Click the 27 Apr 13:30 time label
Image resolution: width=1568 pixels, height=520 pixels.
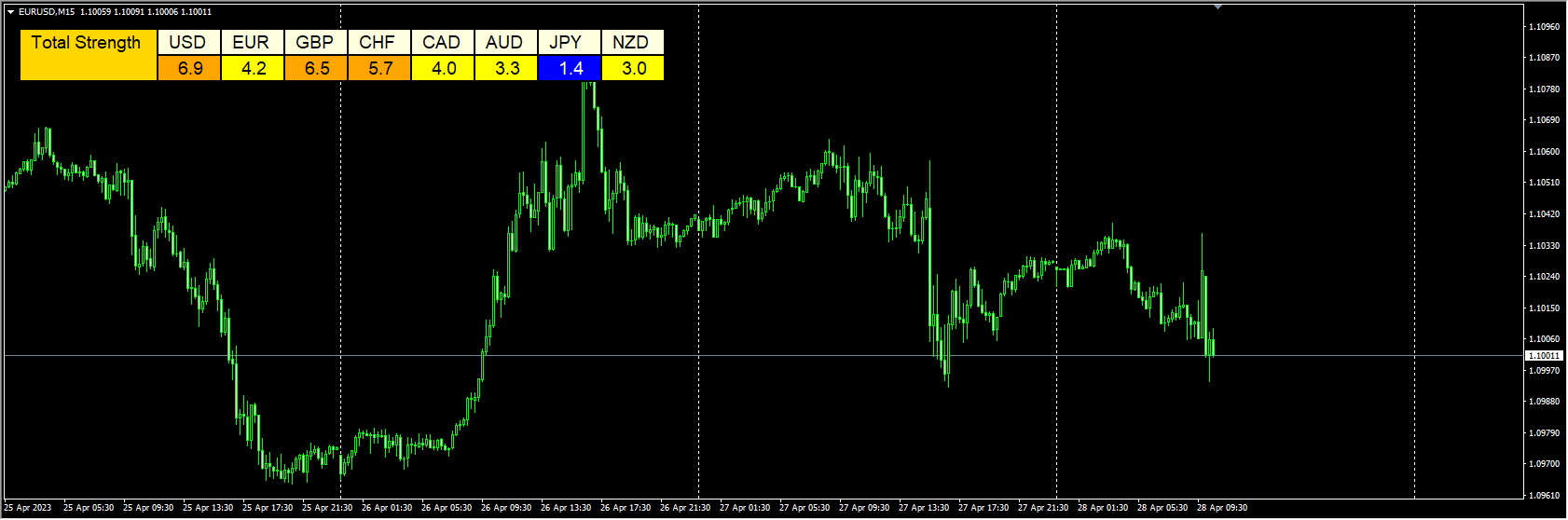coord(924,508)
